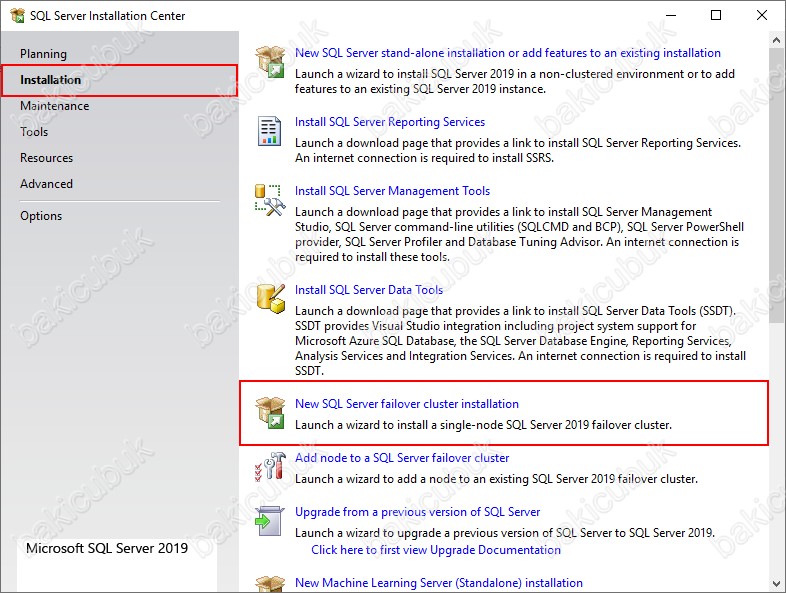Open the Advanced page
Screen dimensions: 786x593
(47, 184)
